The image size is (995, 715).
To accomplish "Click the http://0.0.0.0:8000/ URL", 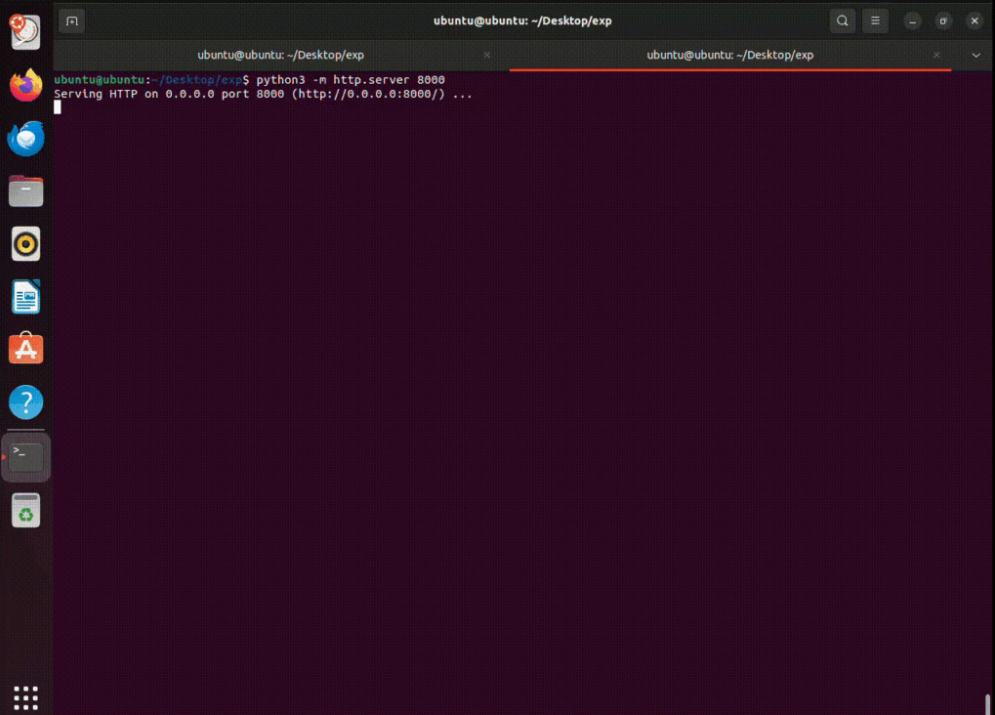I will (368, 94).
